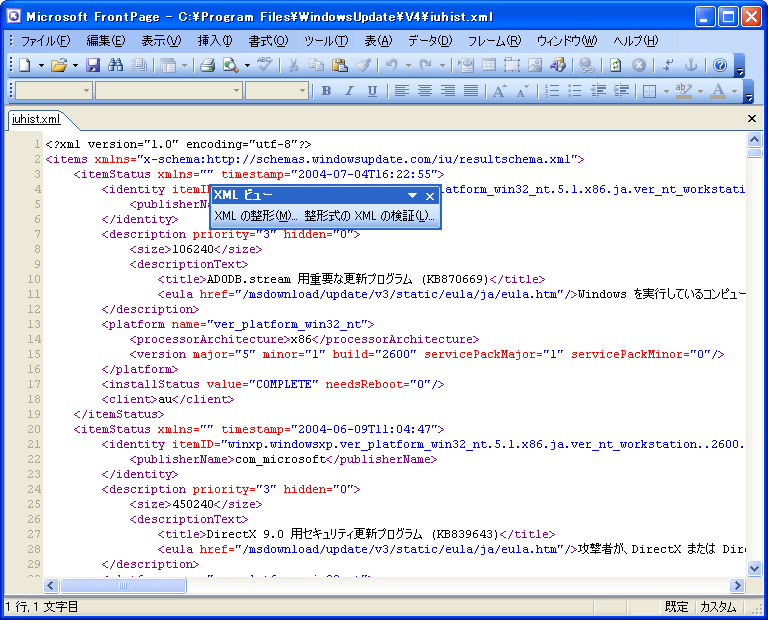Click the Insert Hyperlink globe icon
The width and height of the screenshot is (768, 620).
point(586,65)
